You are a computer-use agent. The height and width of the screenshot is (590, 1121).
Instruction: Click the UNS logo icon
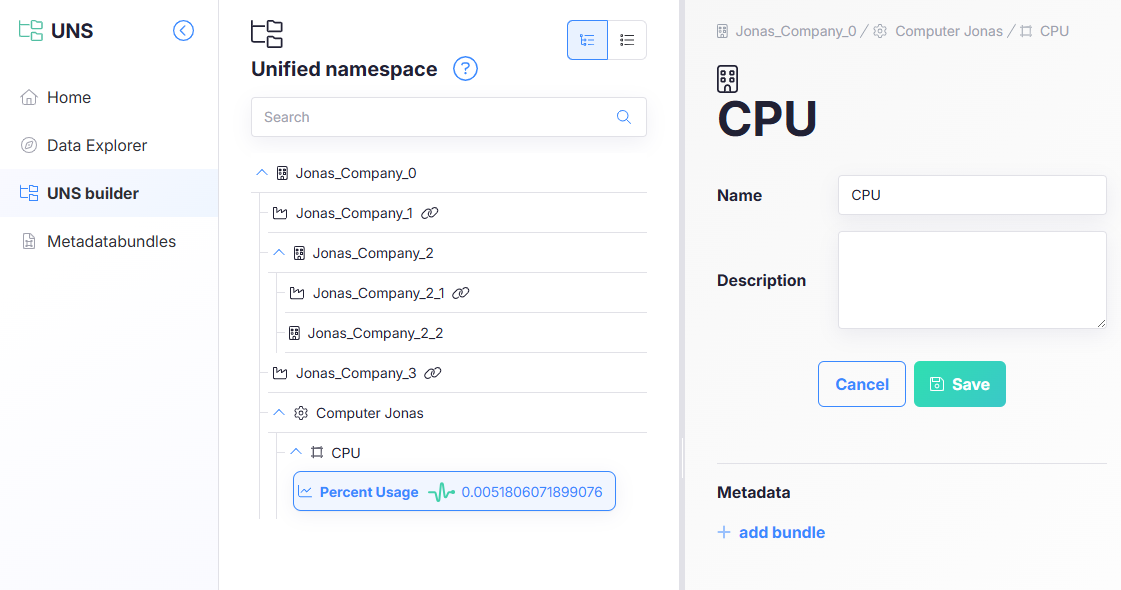[x=31, y=31]
